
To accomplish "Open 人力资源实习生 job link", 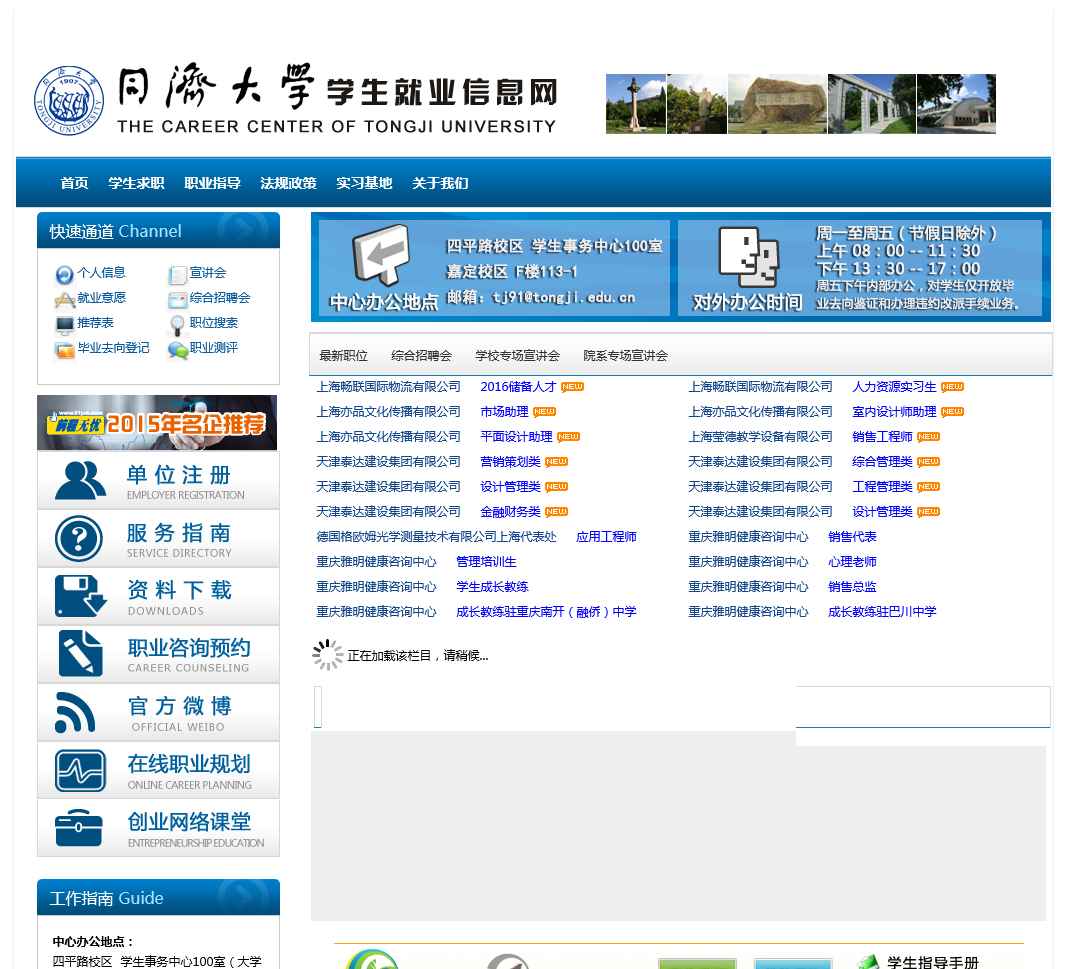I will [894, 387].
